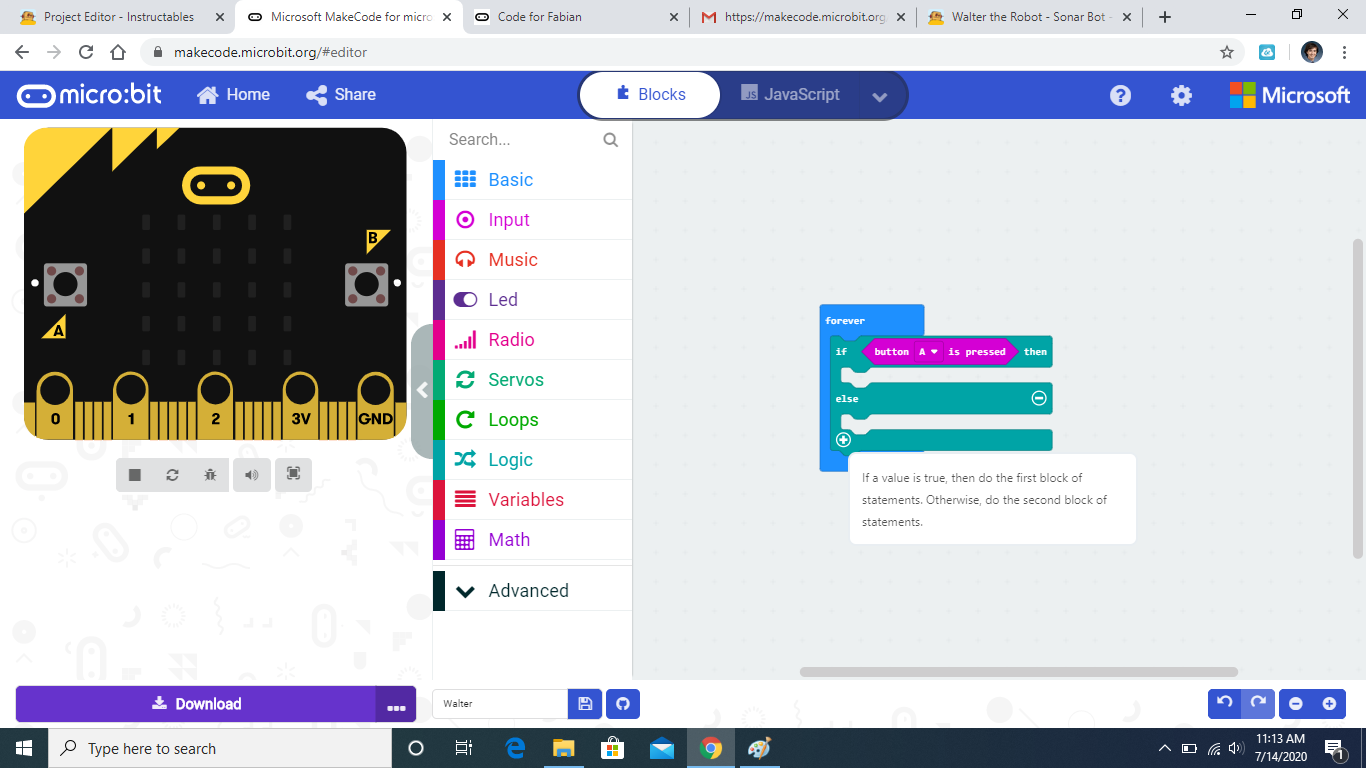Image resolution: width=1366 pixels, height=768 pixels.
Task: Click the micro:bit logo
Action: (89, 95)
